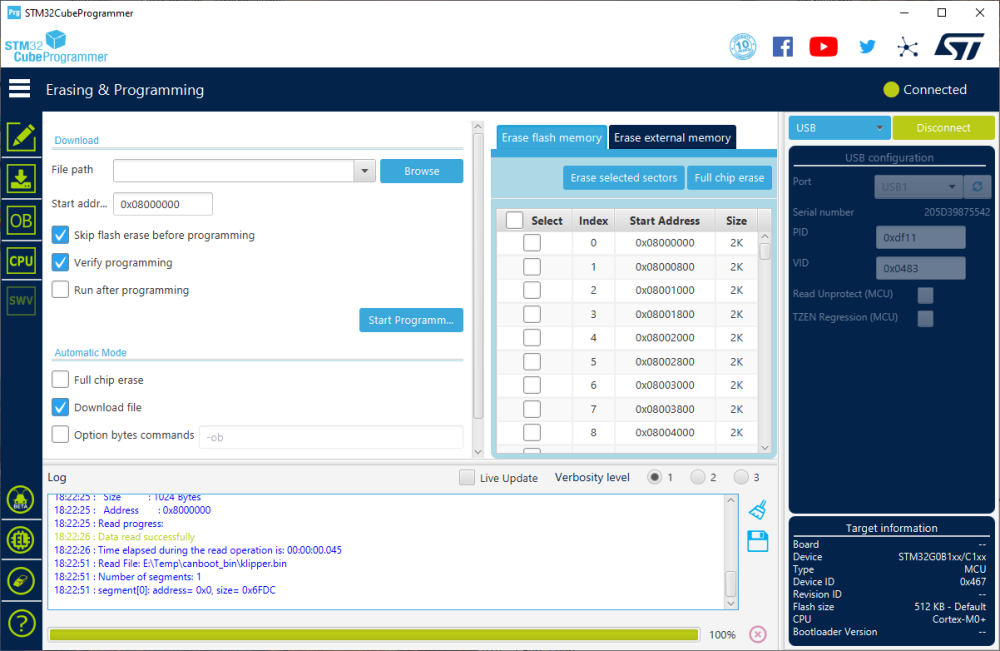Click the download panel scroll up arrow

(478, 127)
